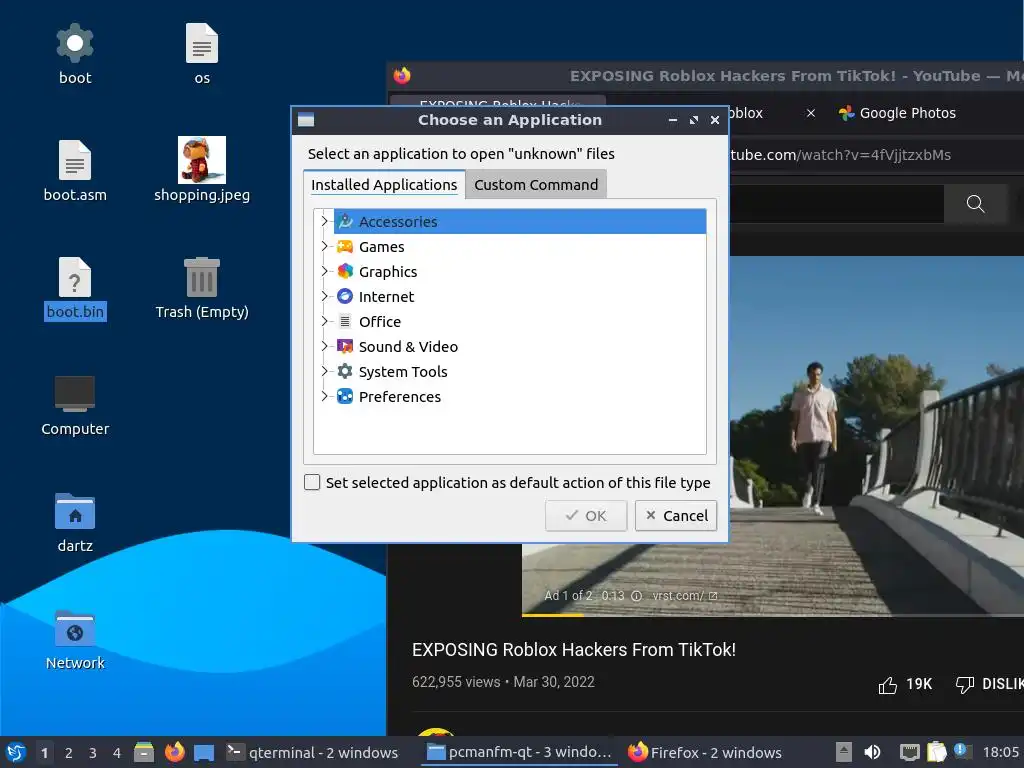This screenshot has height=768, width=1024.
Task: Click the 18:05 panel clock
Action: click(x=1000, y=752)
